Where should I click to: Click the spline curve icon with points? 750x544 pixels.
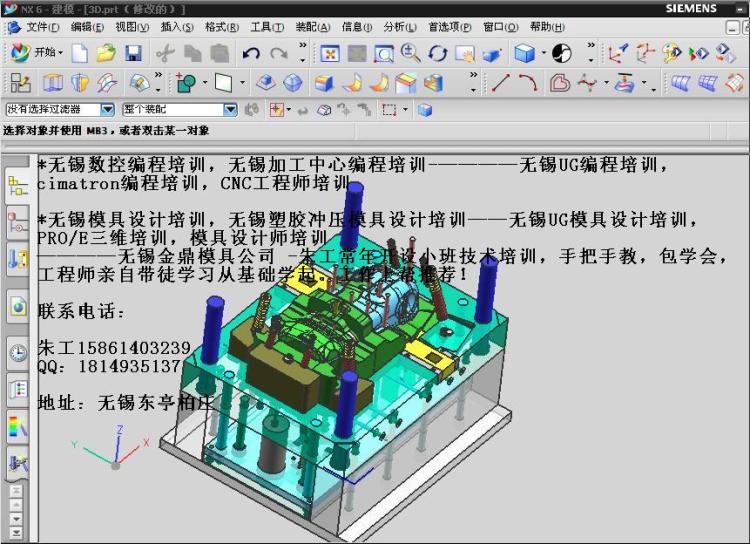click(x=587, y=83)
